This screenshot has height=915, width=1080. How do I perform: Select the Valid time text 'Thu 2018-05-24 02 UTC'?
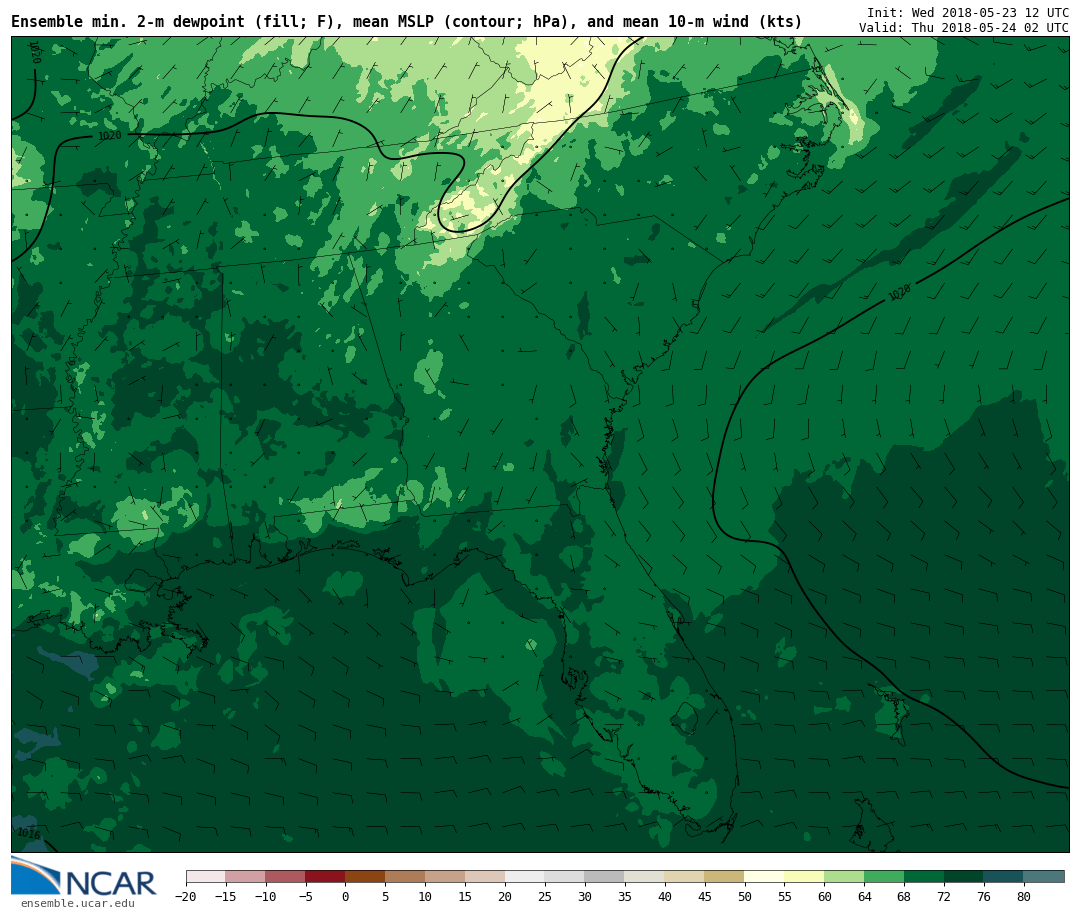[990, 28]
